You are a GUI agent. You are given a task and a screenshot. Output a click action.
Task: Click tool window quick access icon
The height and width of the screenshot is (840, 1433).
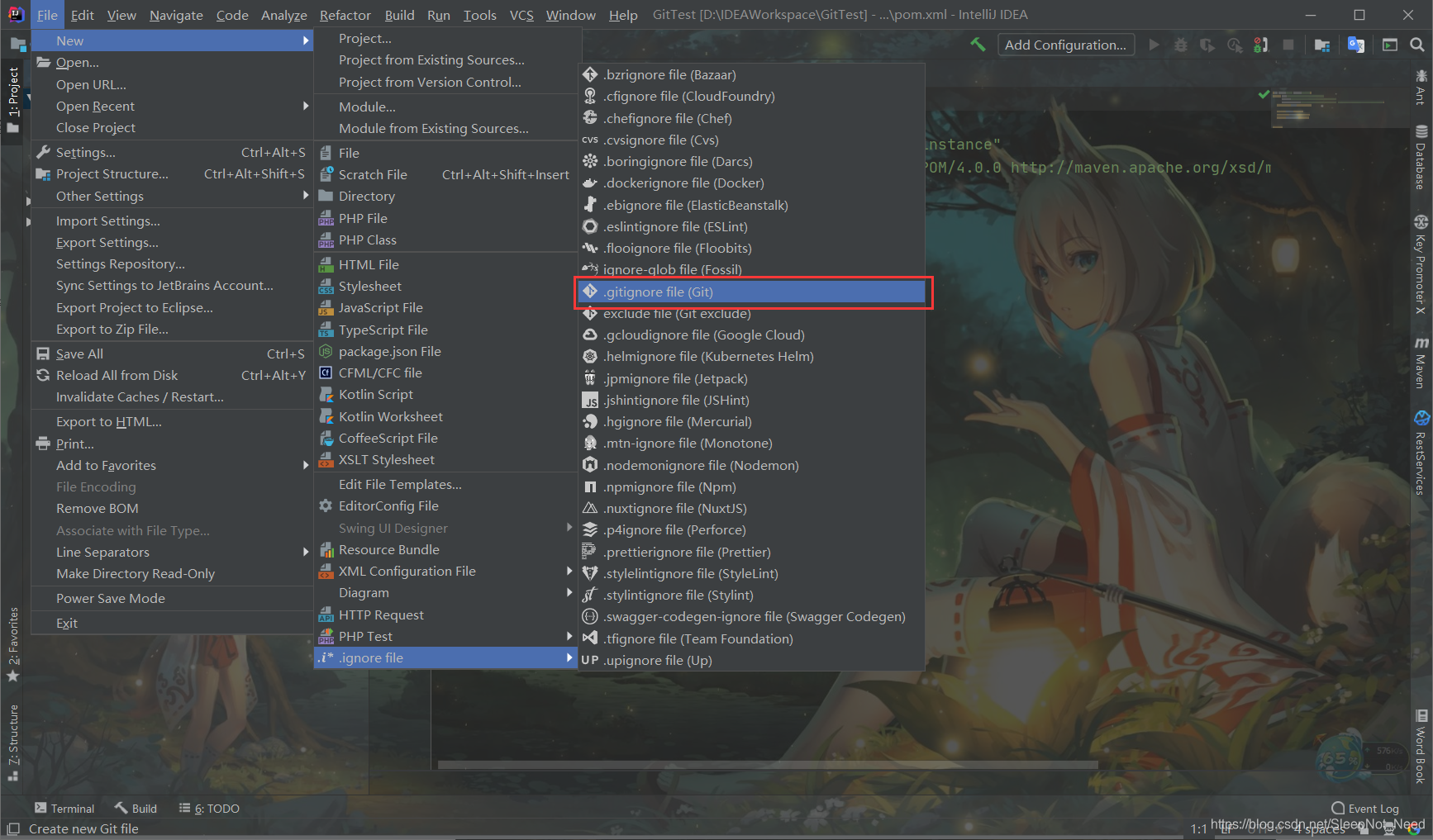[x=13, y=828]
